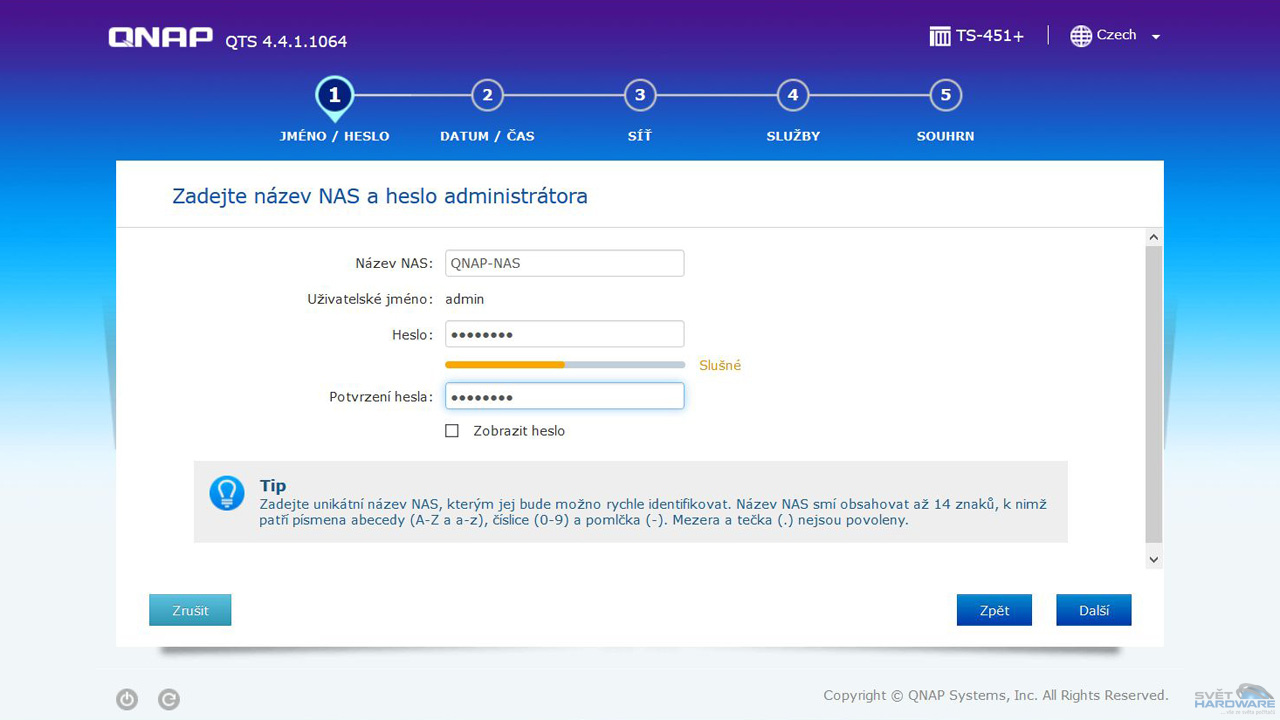Cancel setup with the Zrušit button
The height and width of the screenshot is (720, 1280).
click(190, 610)
